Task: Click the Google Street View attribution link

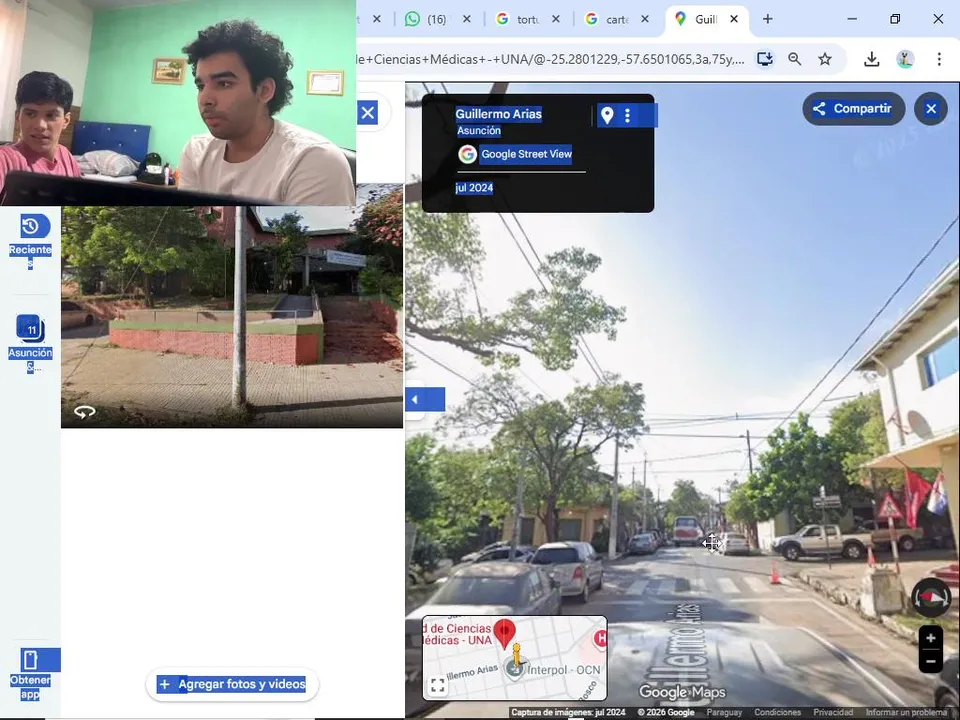Action: pyautogui.click(x=526, y=154)
